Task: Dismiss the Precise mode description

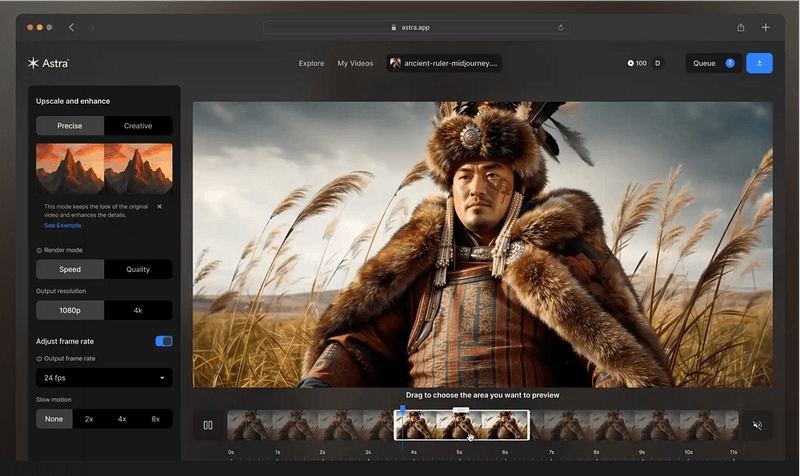Action: click(160, 207)
